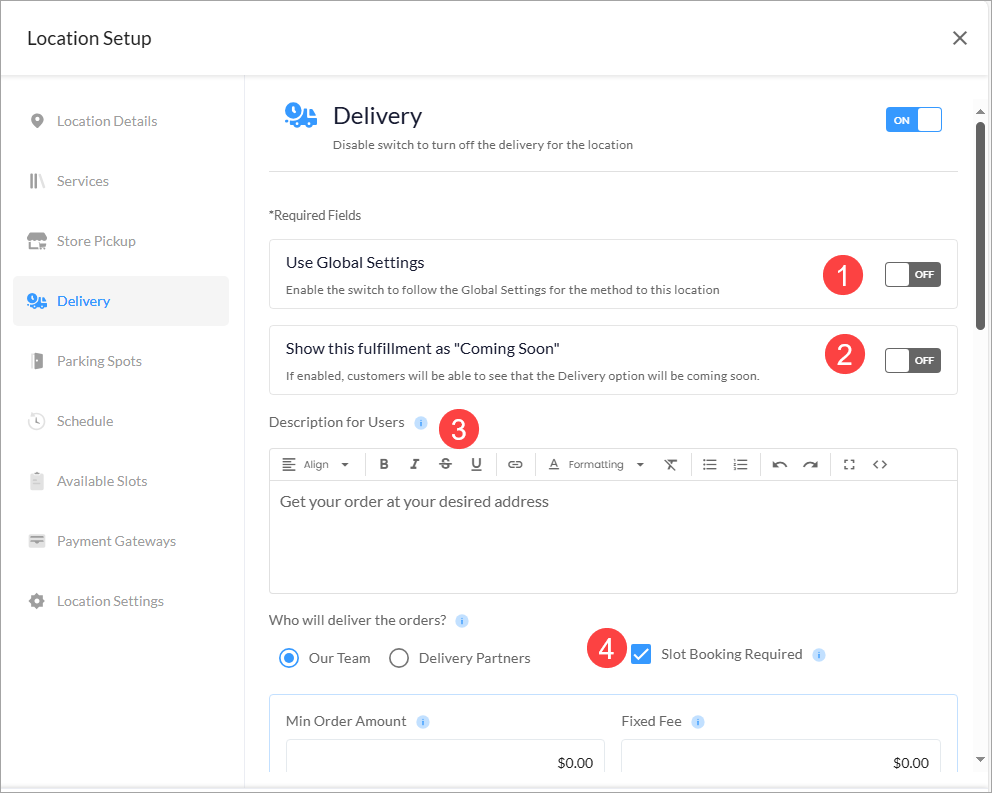
Task: Click the clock icon beside Schedule
Action: click(37, 421)
